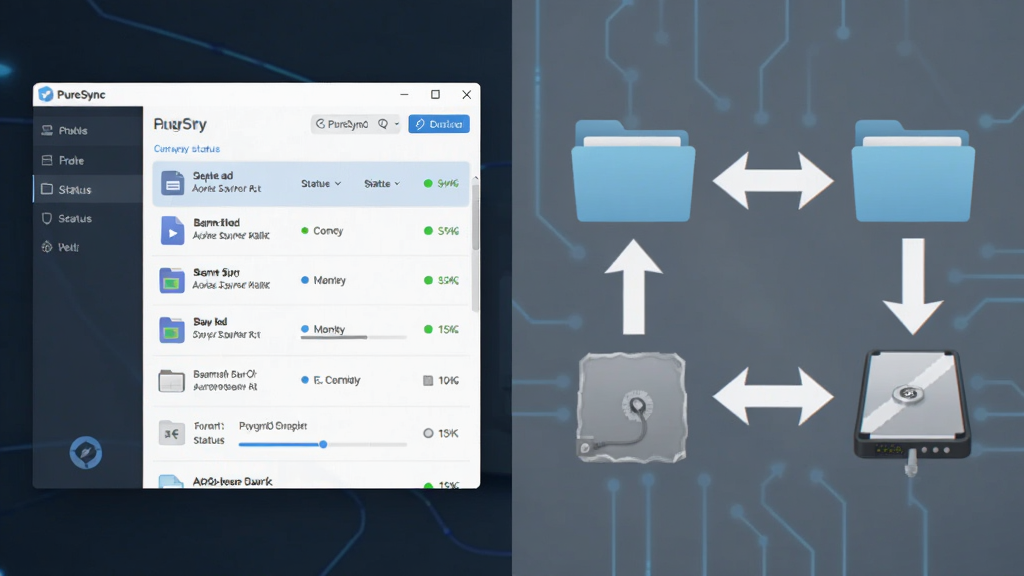Click the magnifier icon in the header PureSync box
This screenshot has width=1024, height=576.
click(383, 123)
